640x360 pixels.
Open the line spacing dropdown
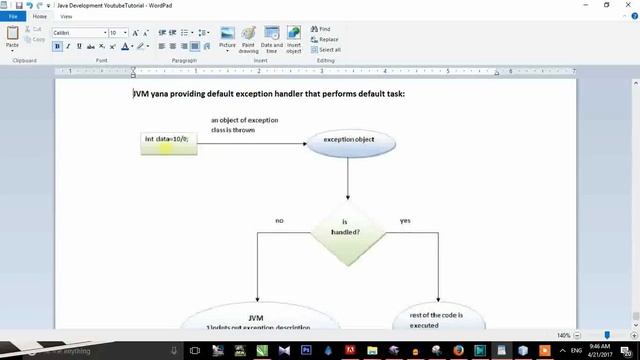click(x=204, y=33)
